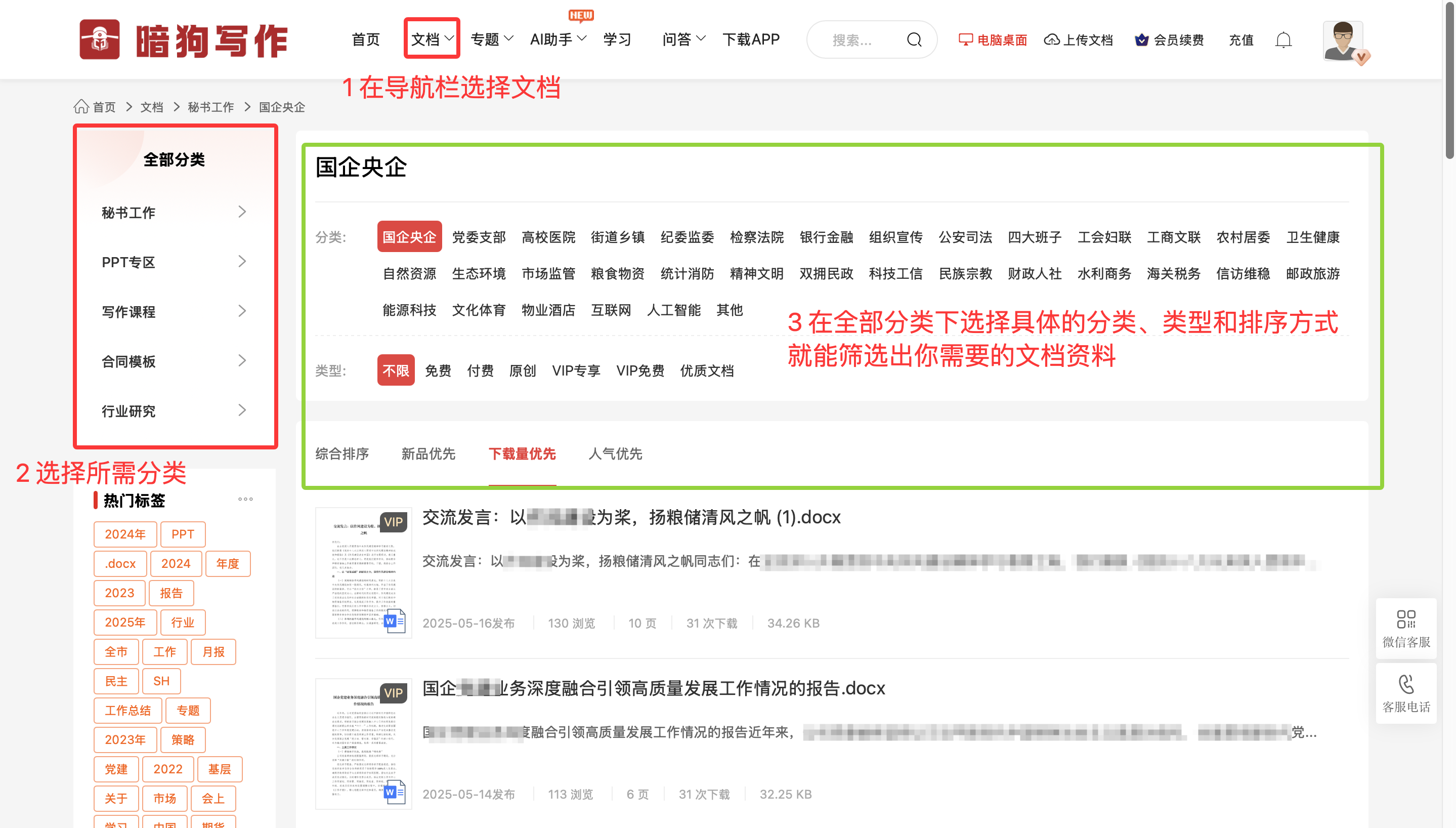Click Word file icon on 交流发言 thumbnail
Image resolution: width=1456 pixels, height=828 pixels.
(x=395, y=620)
